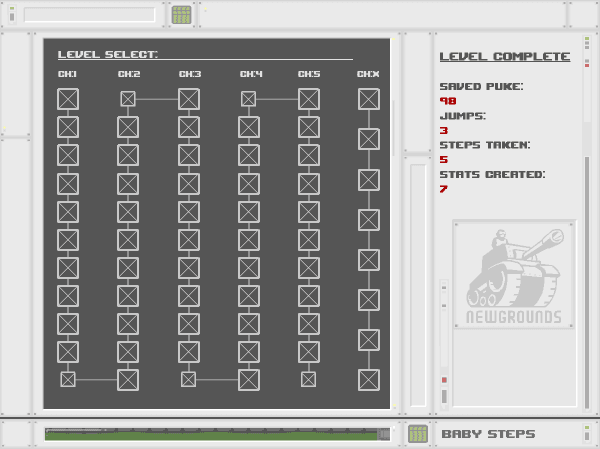Viewport: 600px width, 449px height.
Task: Click the CH:3 chapter label
Action: tap(190, 74)
